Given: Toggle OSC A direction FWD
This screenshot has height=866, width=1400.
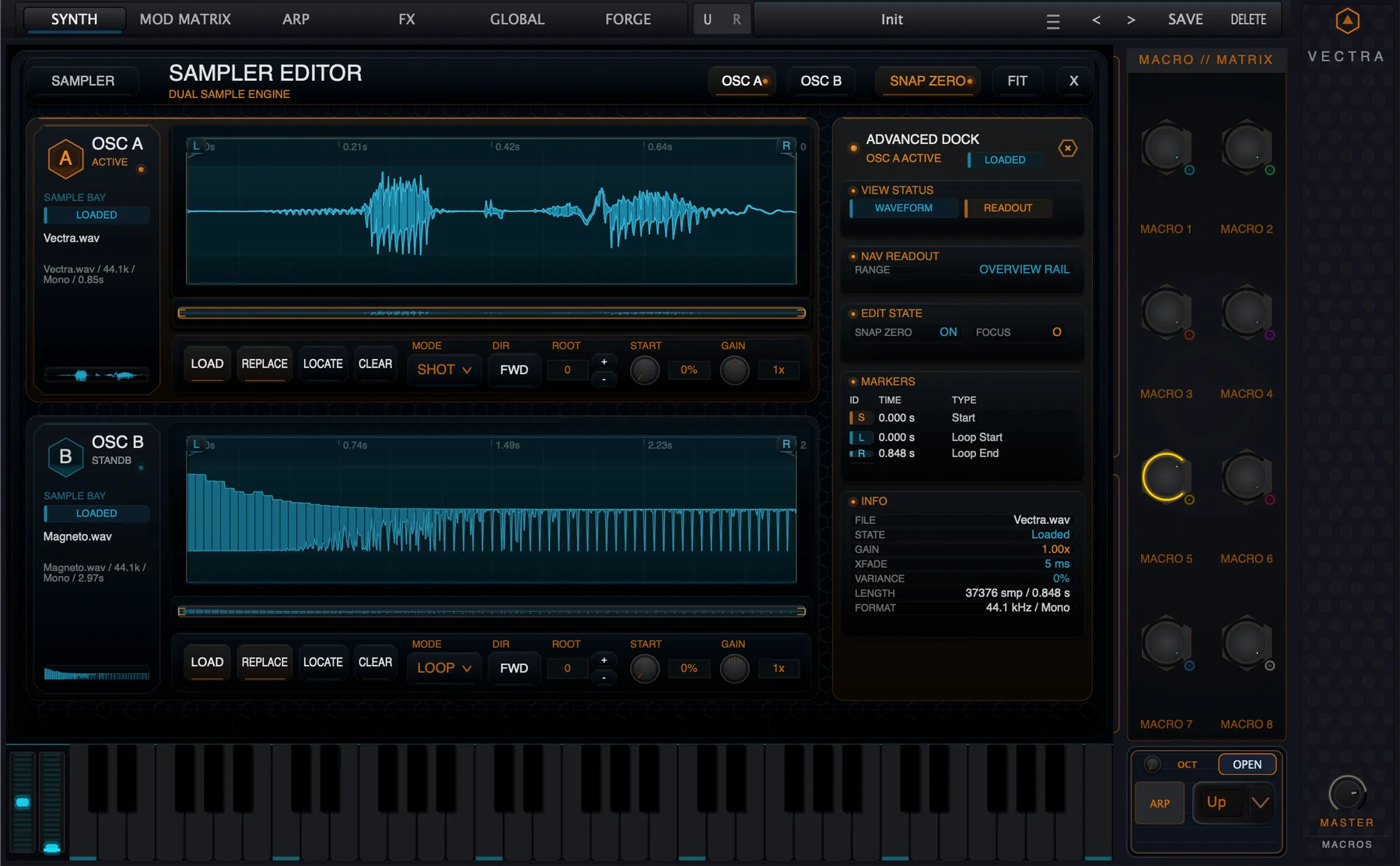Looking at the screenshot, I should [x=513, y=370].
